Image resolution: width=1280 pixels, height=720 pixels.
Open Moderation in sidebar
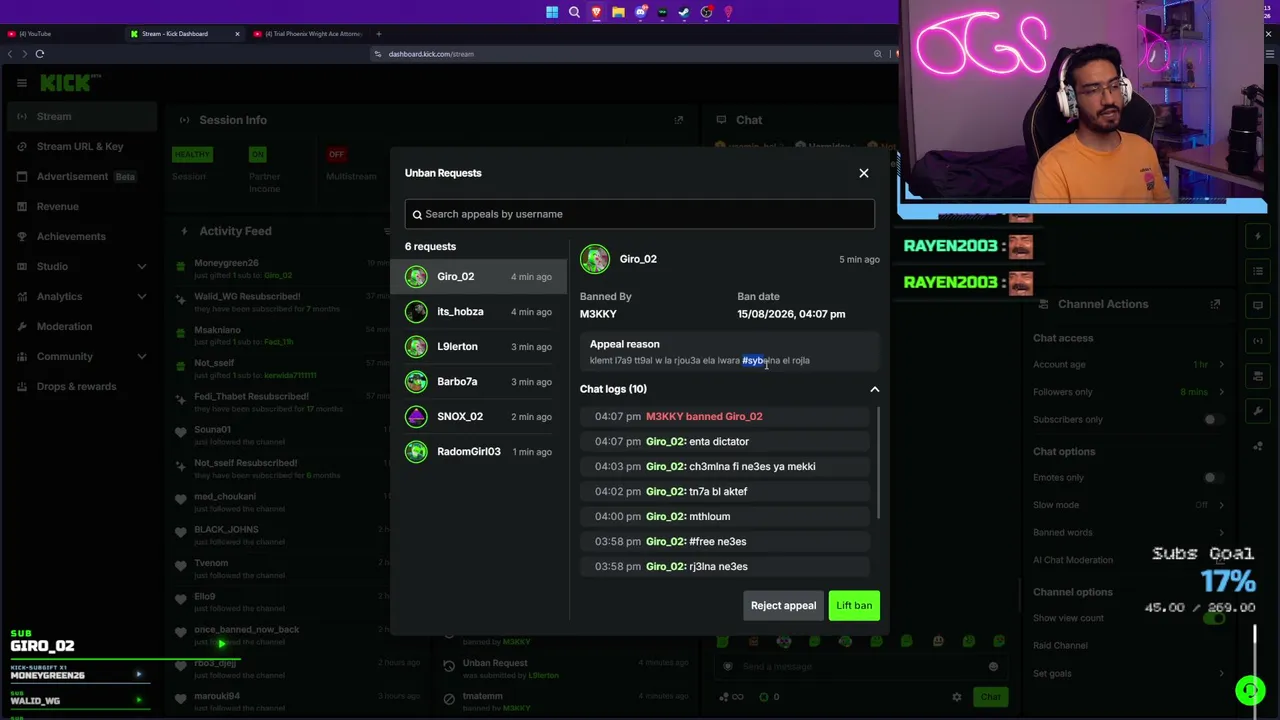tap(80, 326)
